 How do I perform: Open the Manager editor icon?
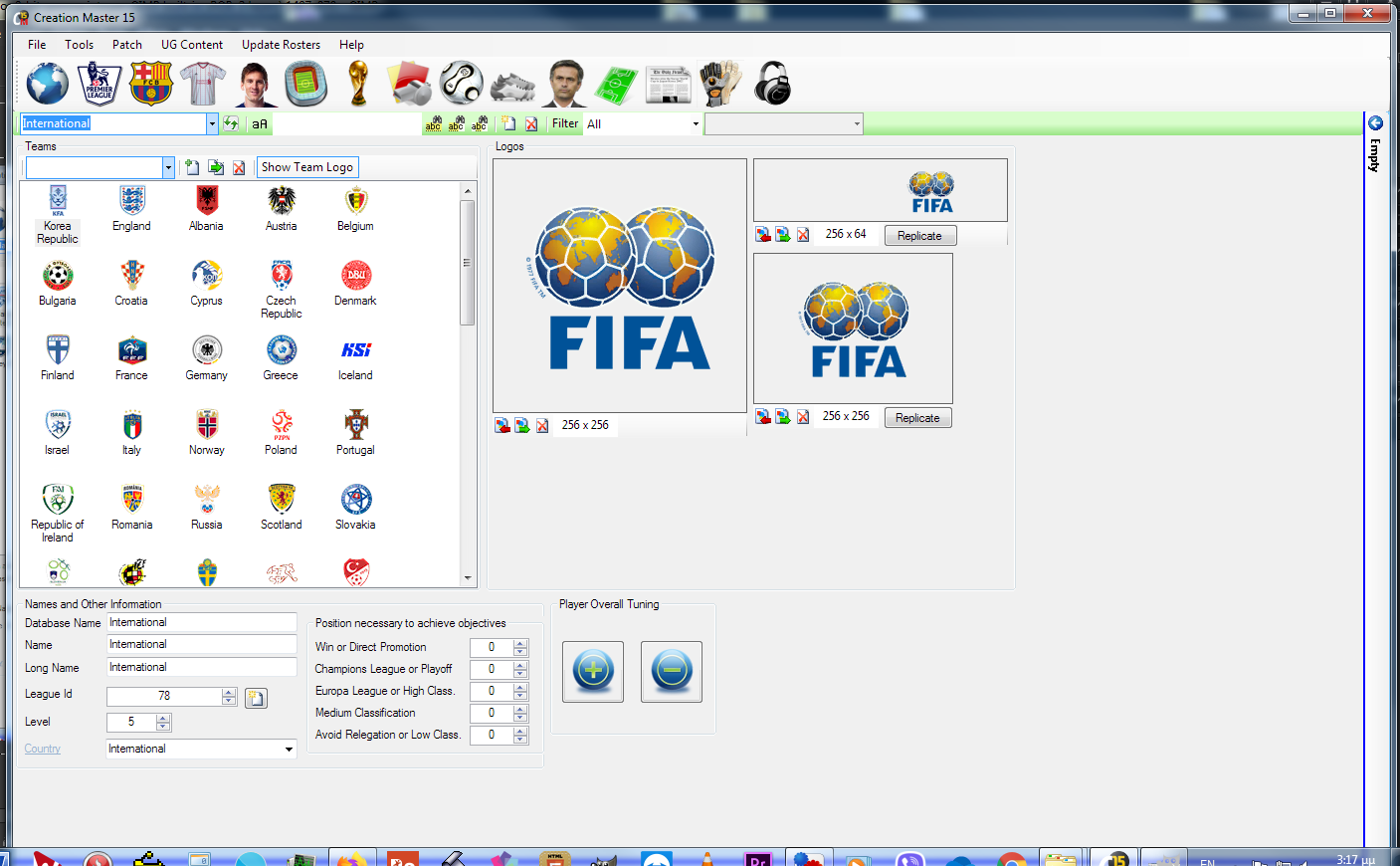pyautogui.click(x=565, y=84)
